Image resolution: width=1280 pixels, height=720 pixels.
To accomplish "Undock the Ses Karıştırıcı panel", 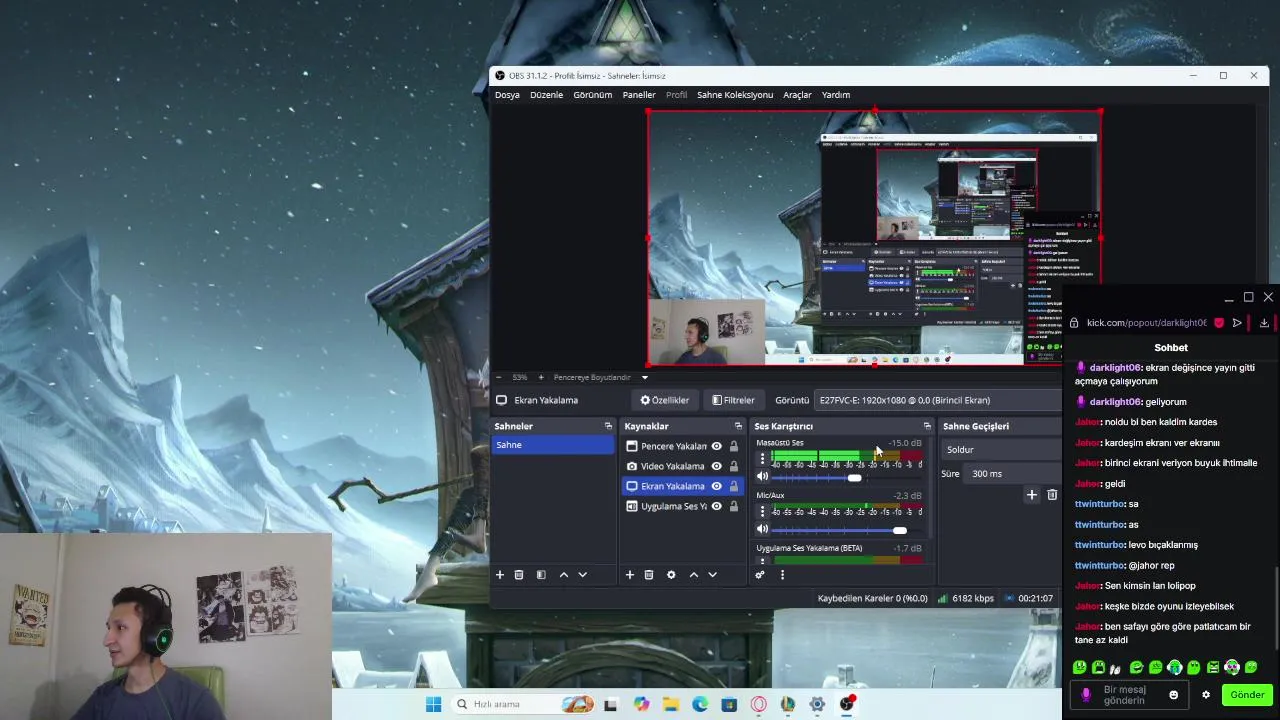I will point(927,426).
